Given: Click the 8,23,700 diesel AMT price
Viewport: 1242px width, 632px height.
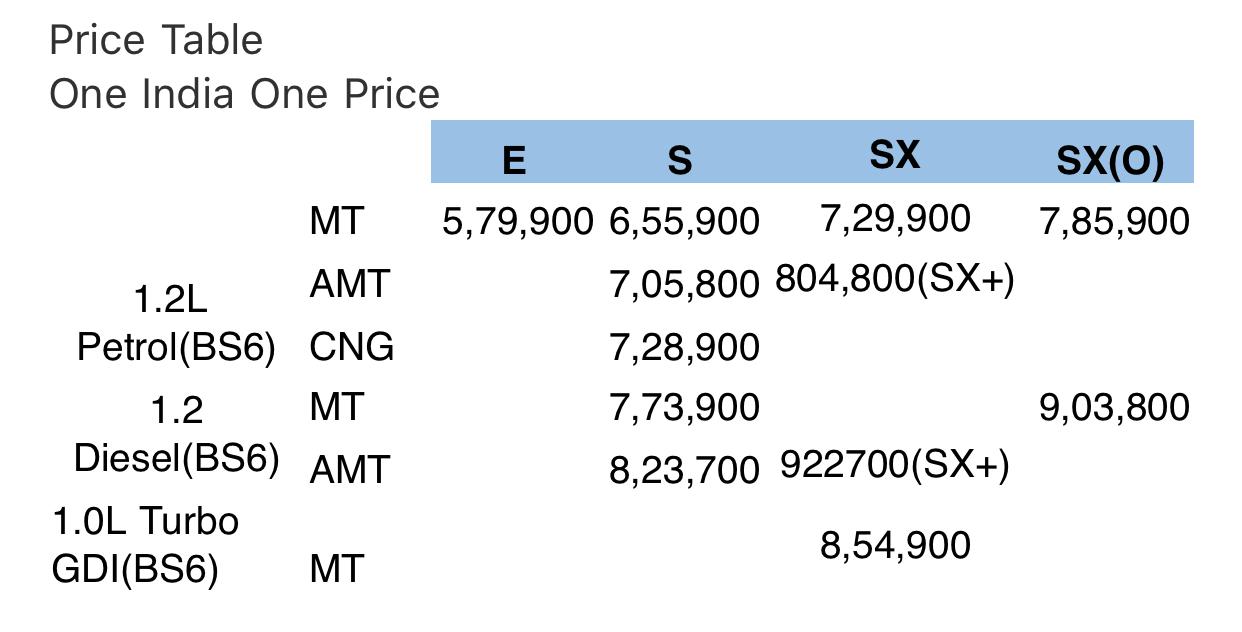Looking at the screenshot, I should pos(684,470).
